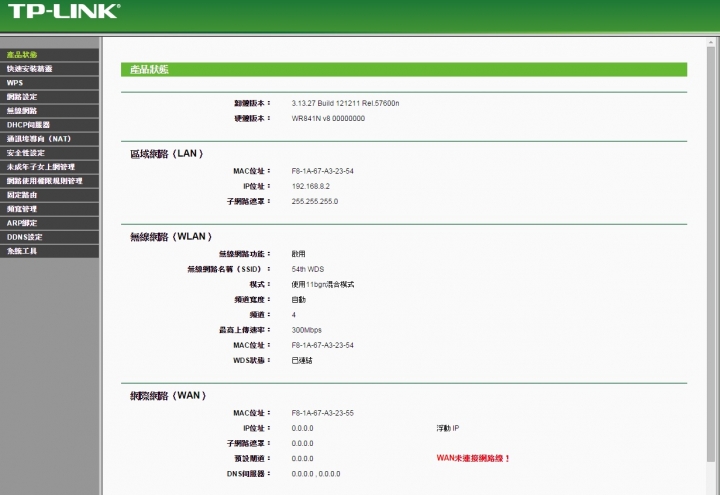This screenshot has height=495, width=720.
Task: Select WPS in the sidebar
Action: click(49, 83)
